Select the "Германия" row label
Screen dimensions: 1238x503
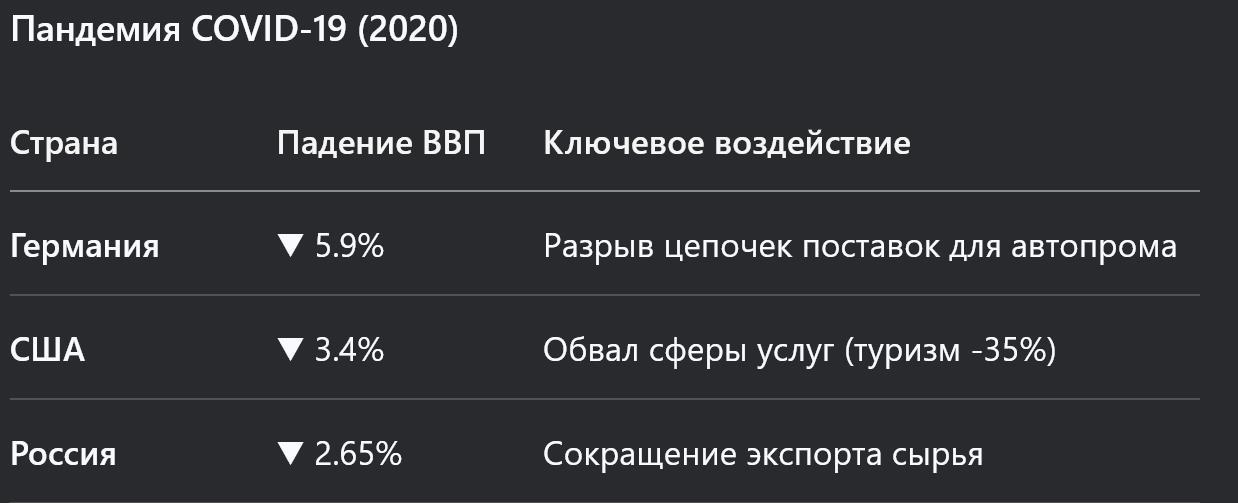tap(84, 246)
